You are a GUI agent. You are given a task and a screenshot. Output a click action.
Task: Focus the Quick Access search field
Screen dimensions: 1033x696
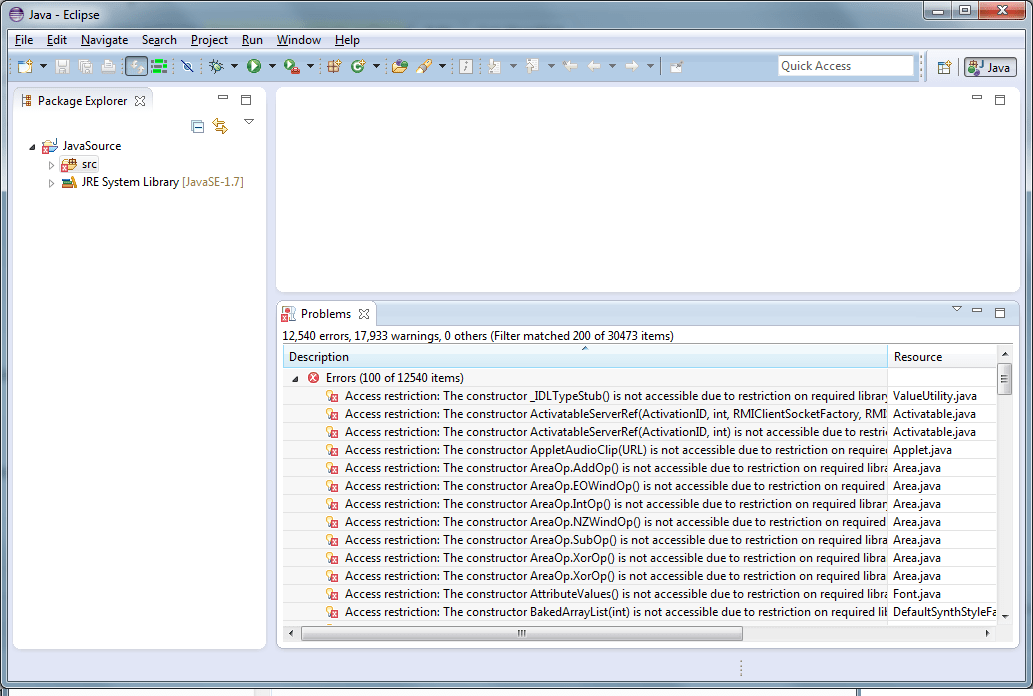coord(846,66)
